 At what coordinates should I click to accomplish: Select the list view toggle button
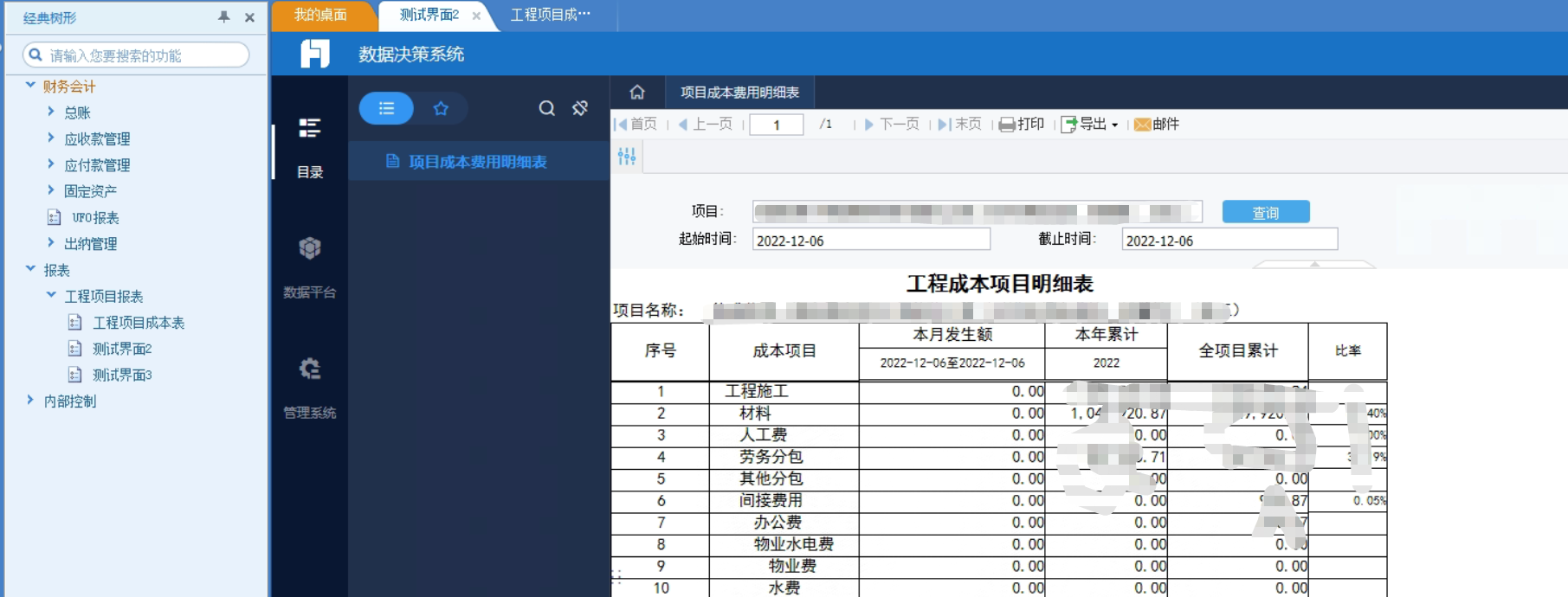click(x=386, y=108)
